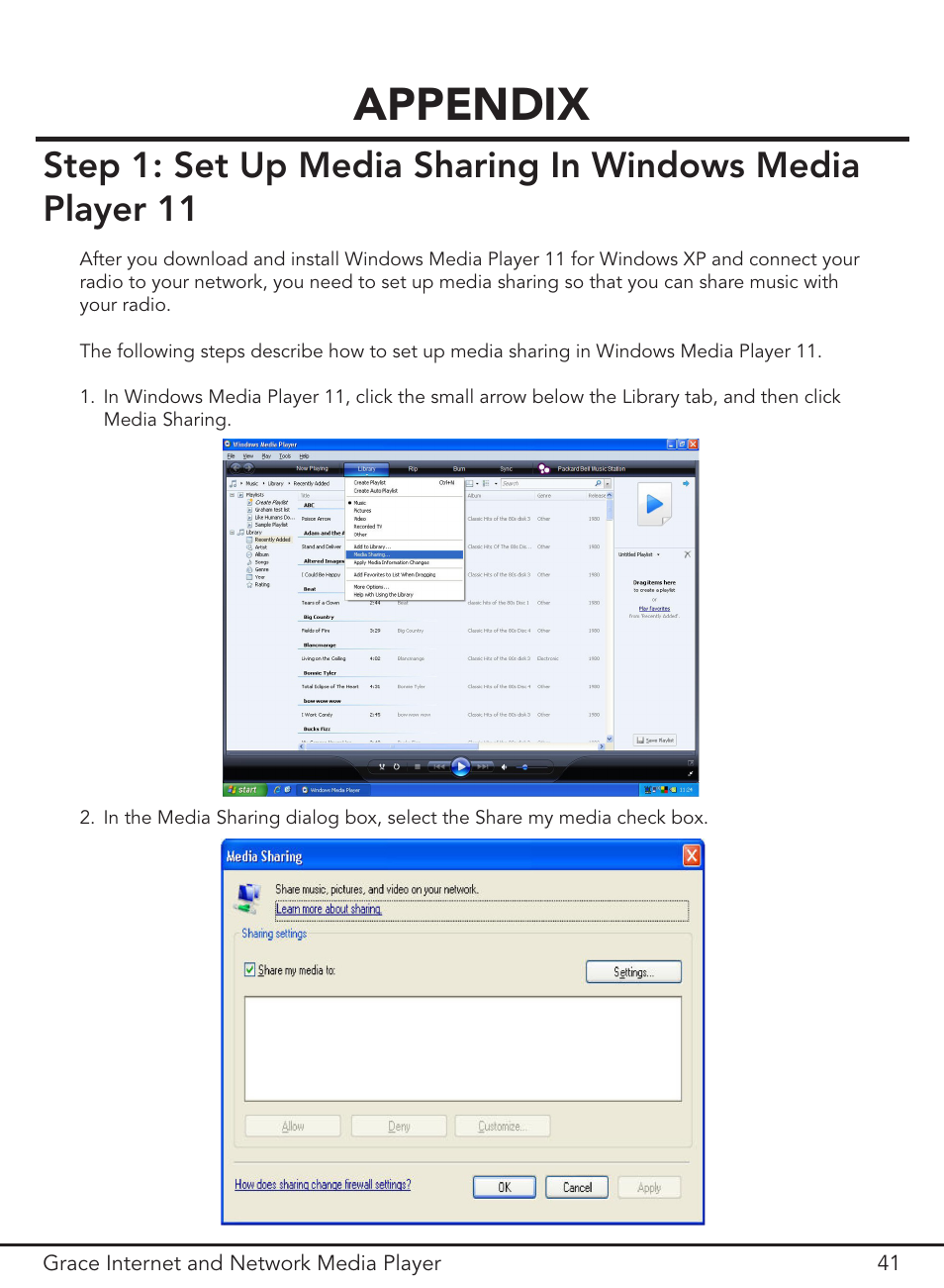Go back with the Media Player back arrow

(236, 467)
